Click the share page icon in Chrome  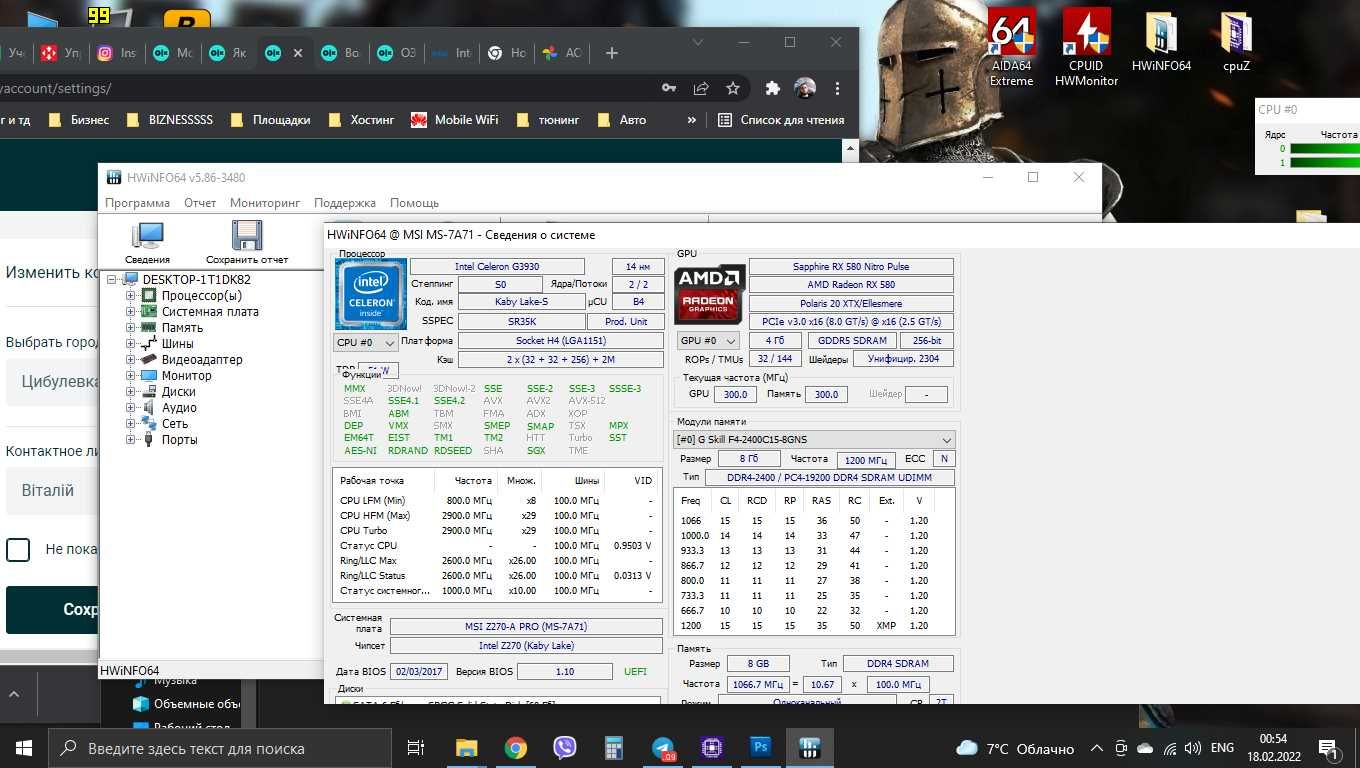(702, 88)
